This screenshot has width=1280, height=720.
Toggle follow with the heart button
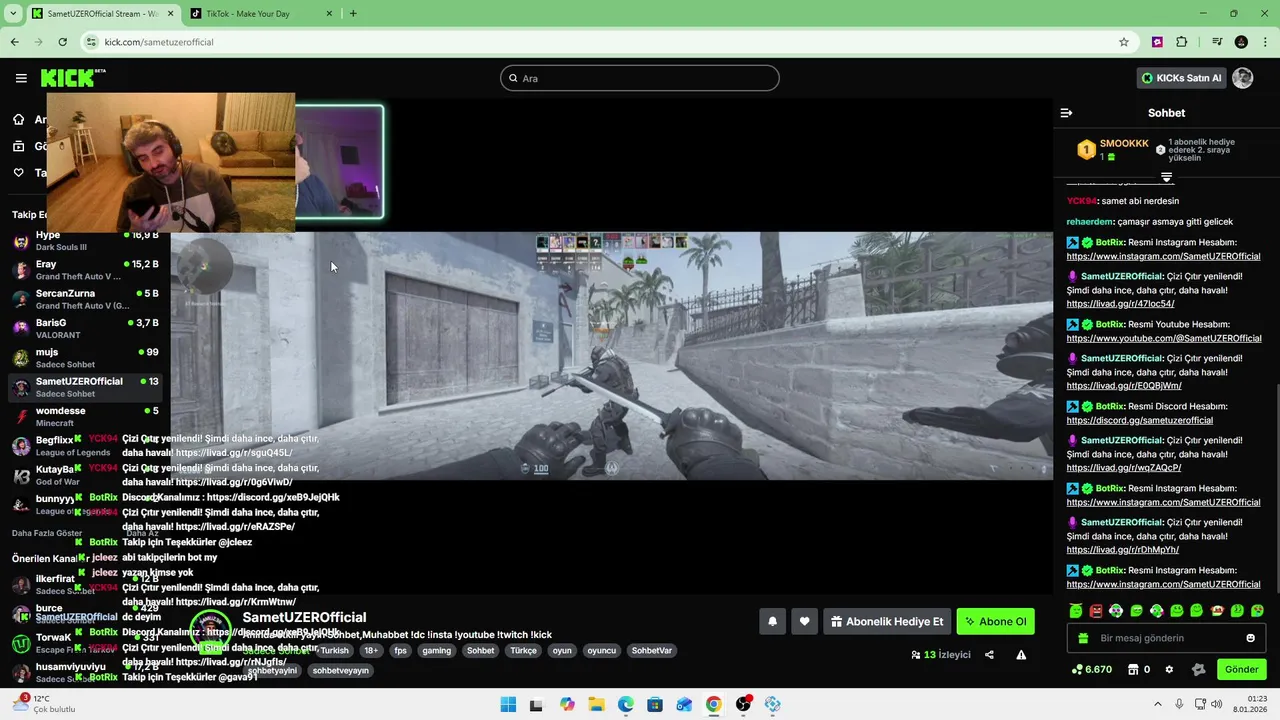(804, 621)
